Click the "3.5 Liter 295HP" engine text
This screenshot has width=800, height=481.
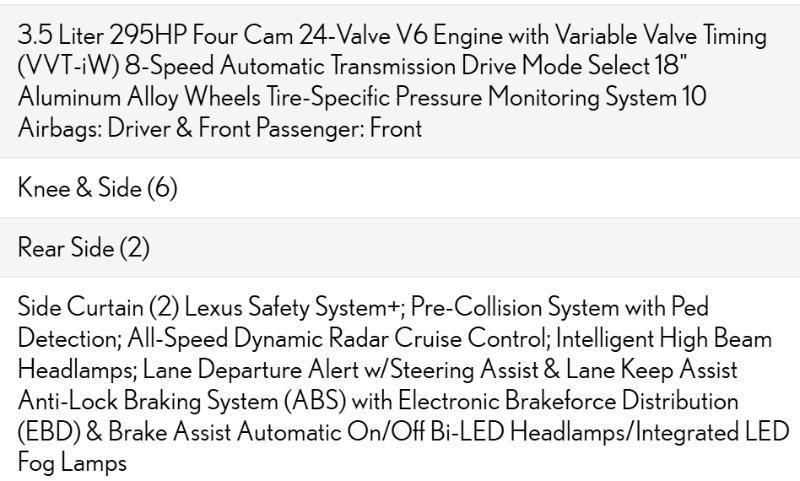pos(96,35)
